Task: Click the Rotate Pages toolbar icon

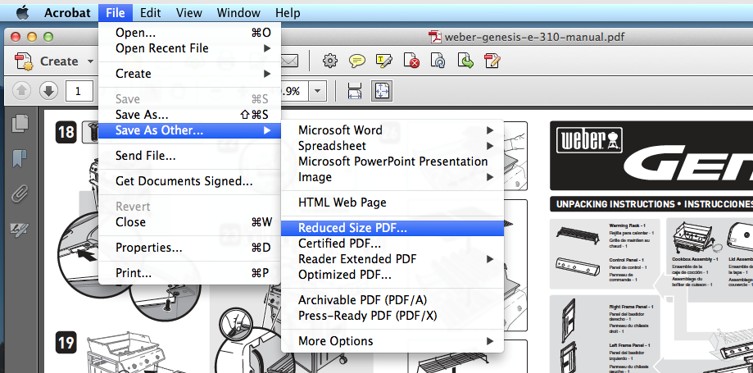Action: (x=438, y=61)
